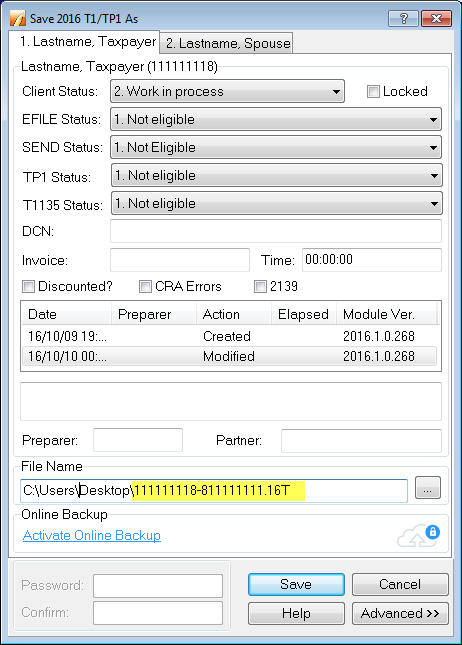462x645 pixels.
Task: Click the browse ellipsis button beside File Name
Action: [427, 487]
